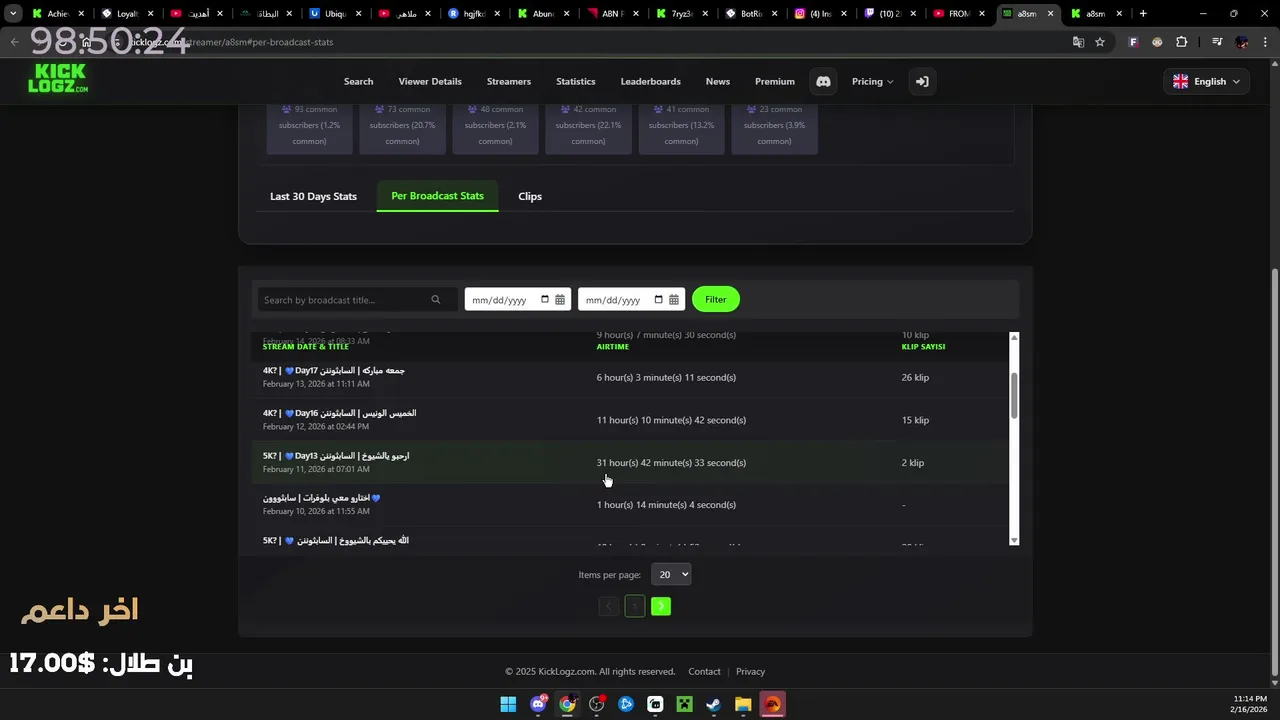Bookmark this page with the star icon

pyautogui.click(x=1100, y=42)
